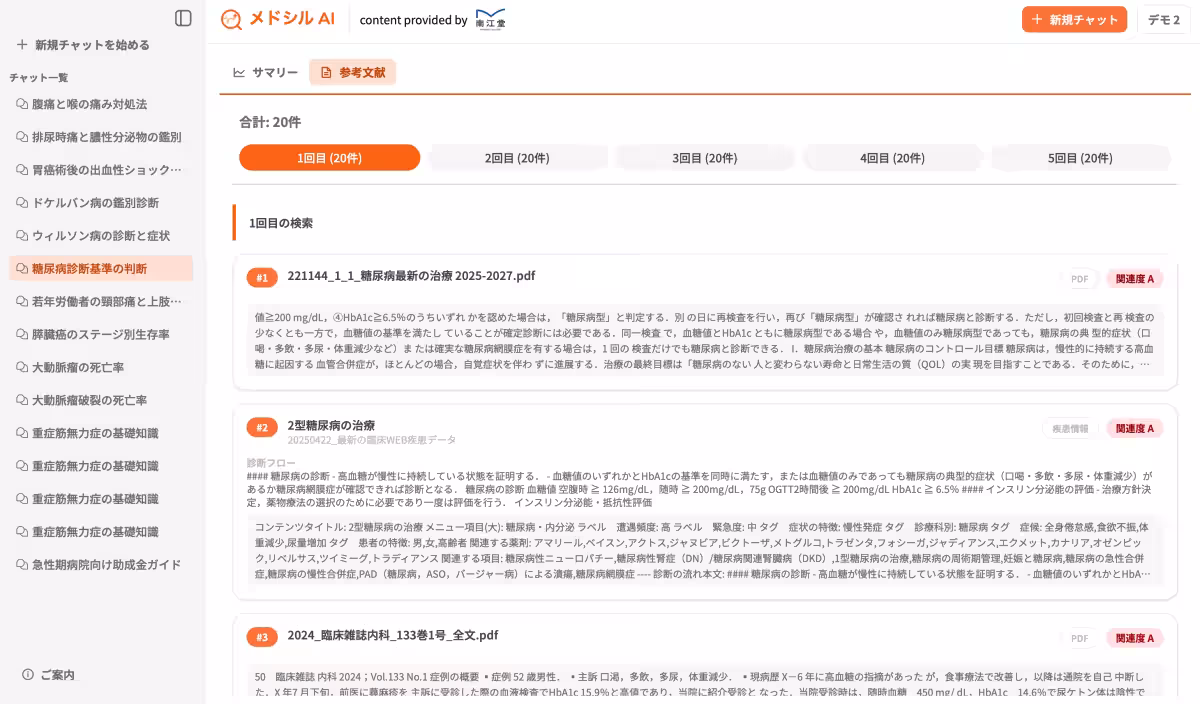Click the 新規チャット button
1200x704 pixels.
click(1074, 19)
